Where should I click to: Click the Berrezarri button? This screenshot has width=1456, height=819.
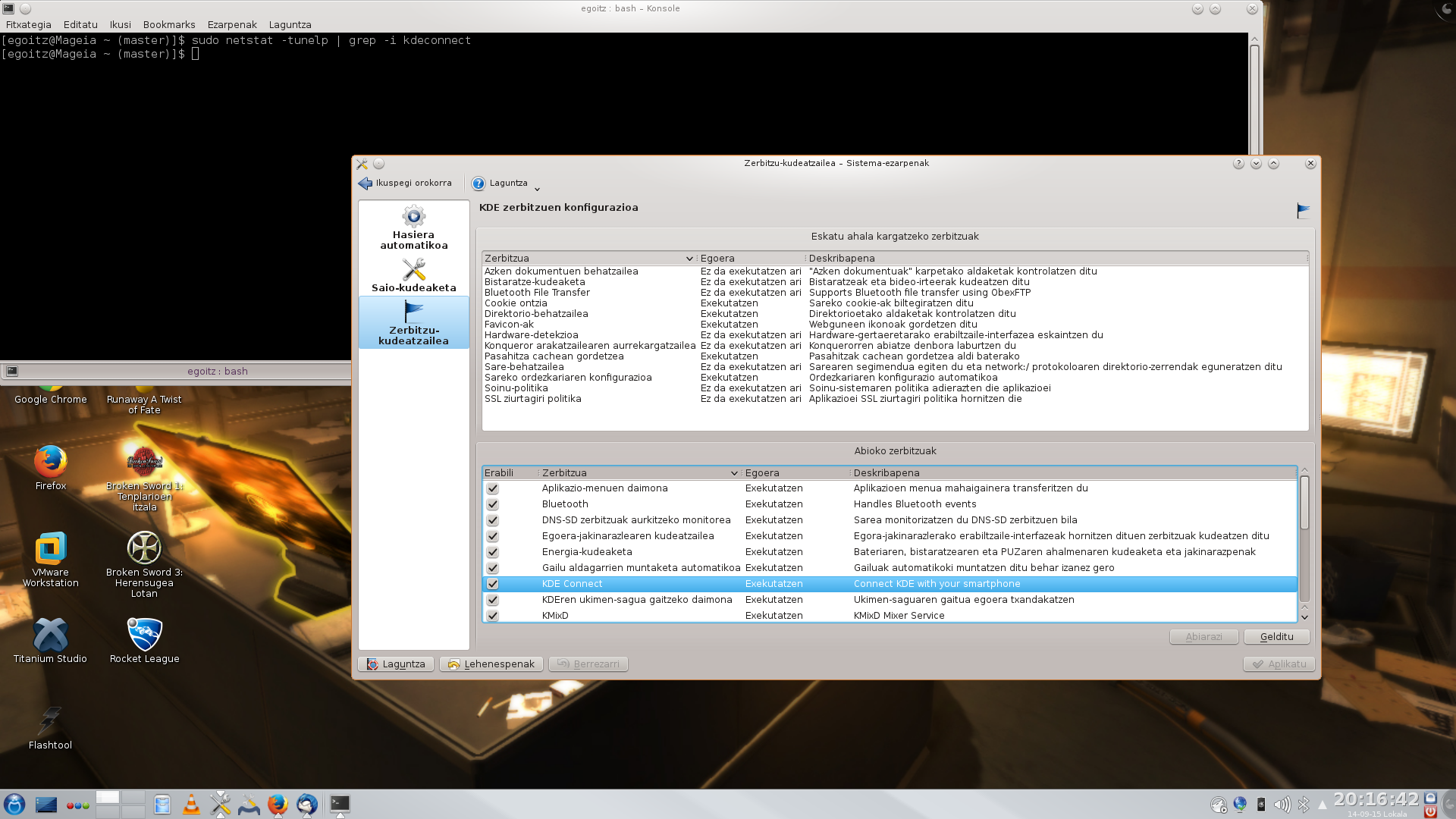click(588, 664)
